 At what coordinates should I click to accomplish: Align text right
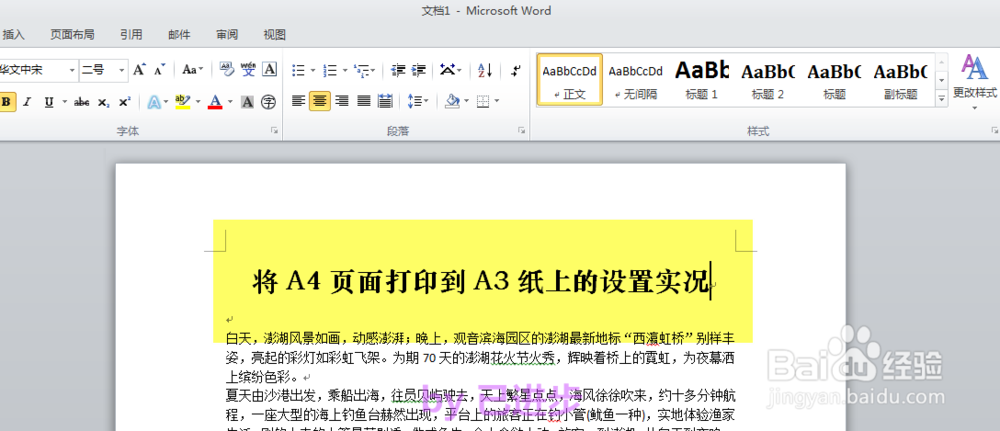coord(342,101)
